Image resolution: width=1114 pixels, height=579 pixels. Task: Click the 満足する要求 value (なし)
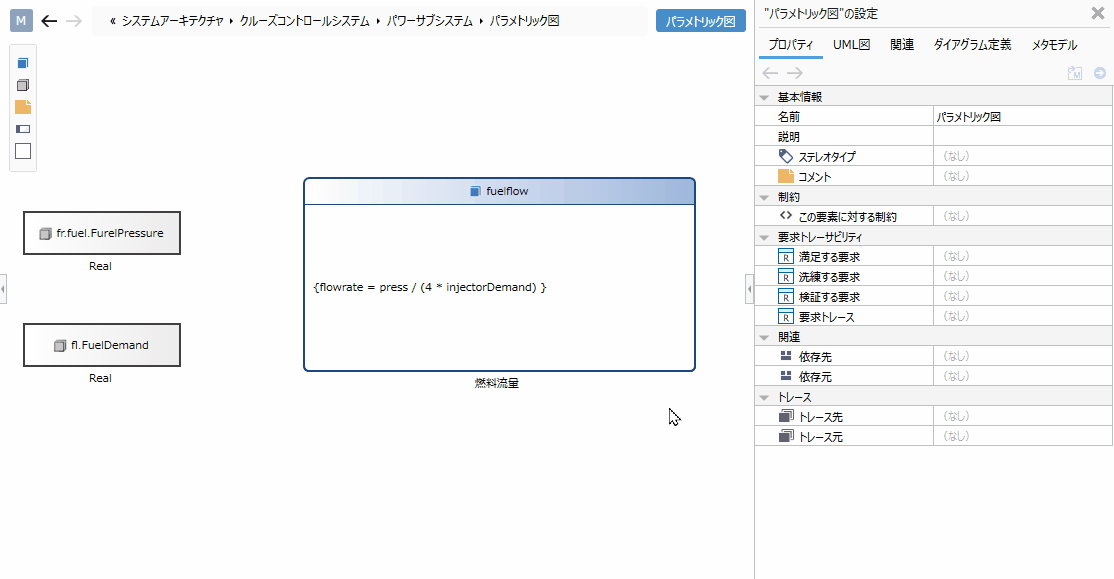click(956, 256)
